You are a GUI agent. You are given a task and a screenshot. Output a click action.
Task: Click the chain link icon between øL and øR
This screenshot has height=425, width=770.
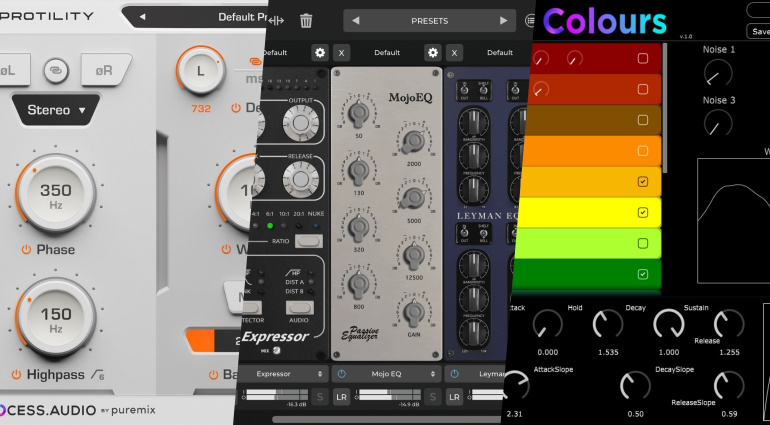point(56,70)
